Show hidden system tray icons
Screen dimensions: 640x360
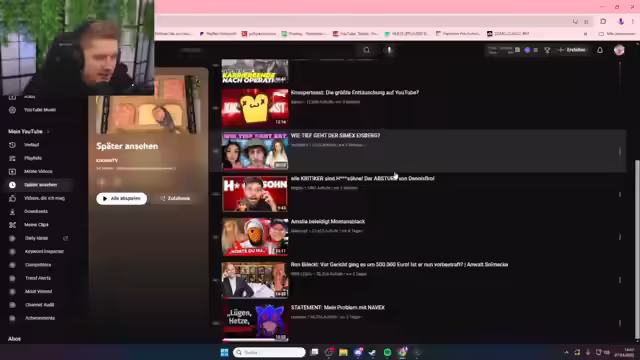566,352
